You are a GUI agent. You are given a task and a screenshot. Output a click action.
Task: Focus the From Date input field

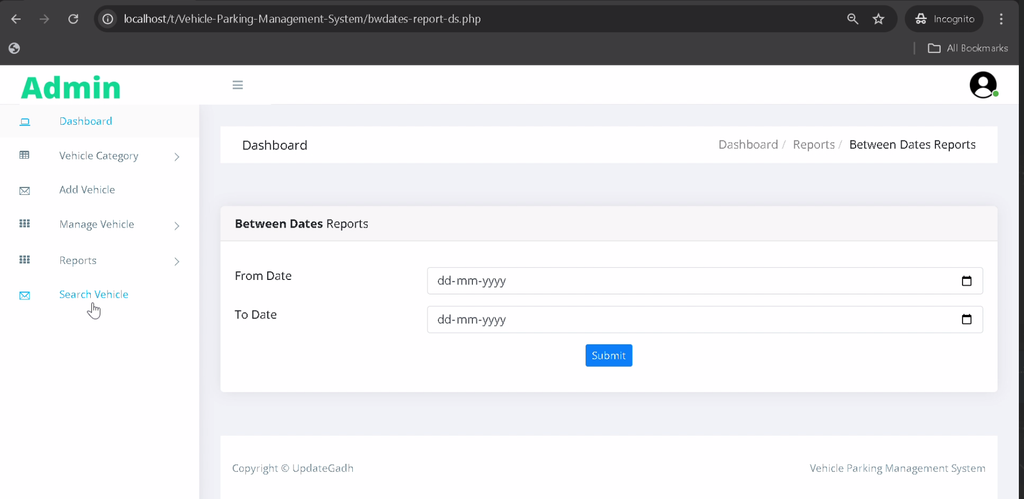(705, 281)
